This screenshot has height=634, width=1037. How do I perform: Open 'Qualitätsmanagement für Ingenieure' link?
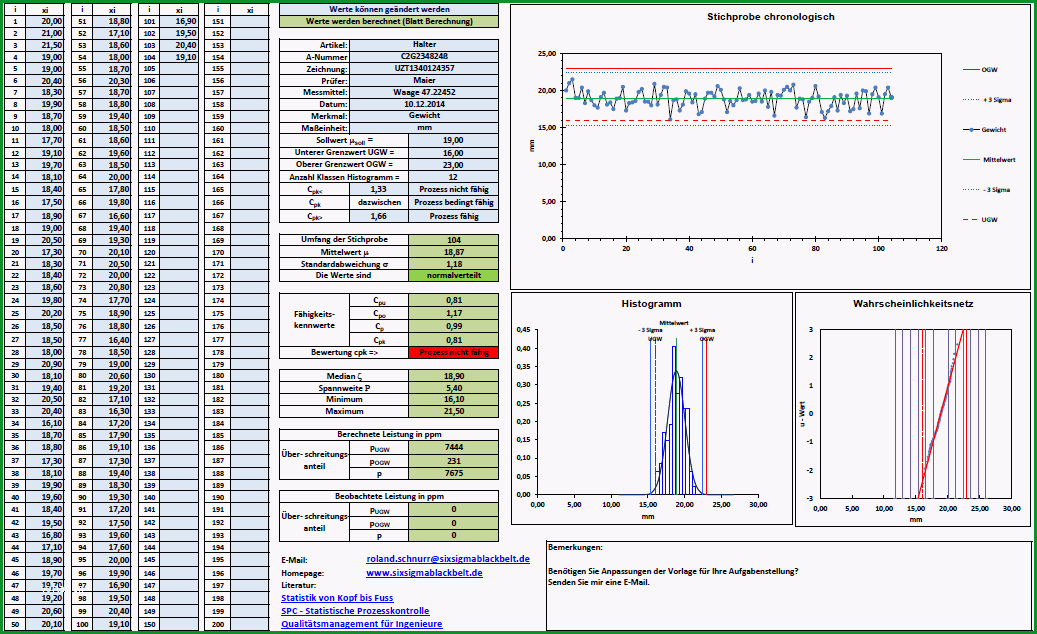click(x=362, y=624)
